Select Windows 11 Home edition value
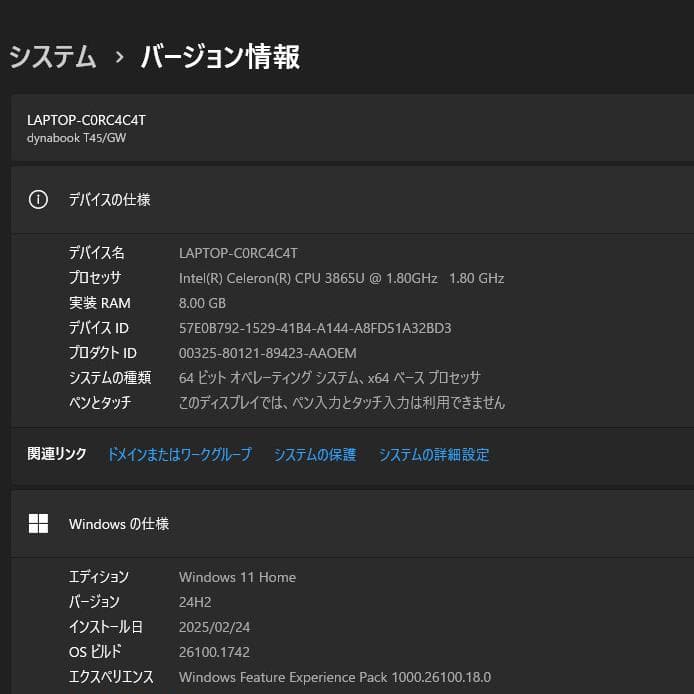Screen dimensions: 694x694 point(237,577)
